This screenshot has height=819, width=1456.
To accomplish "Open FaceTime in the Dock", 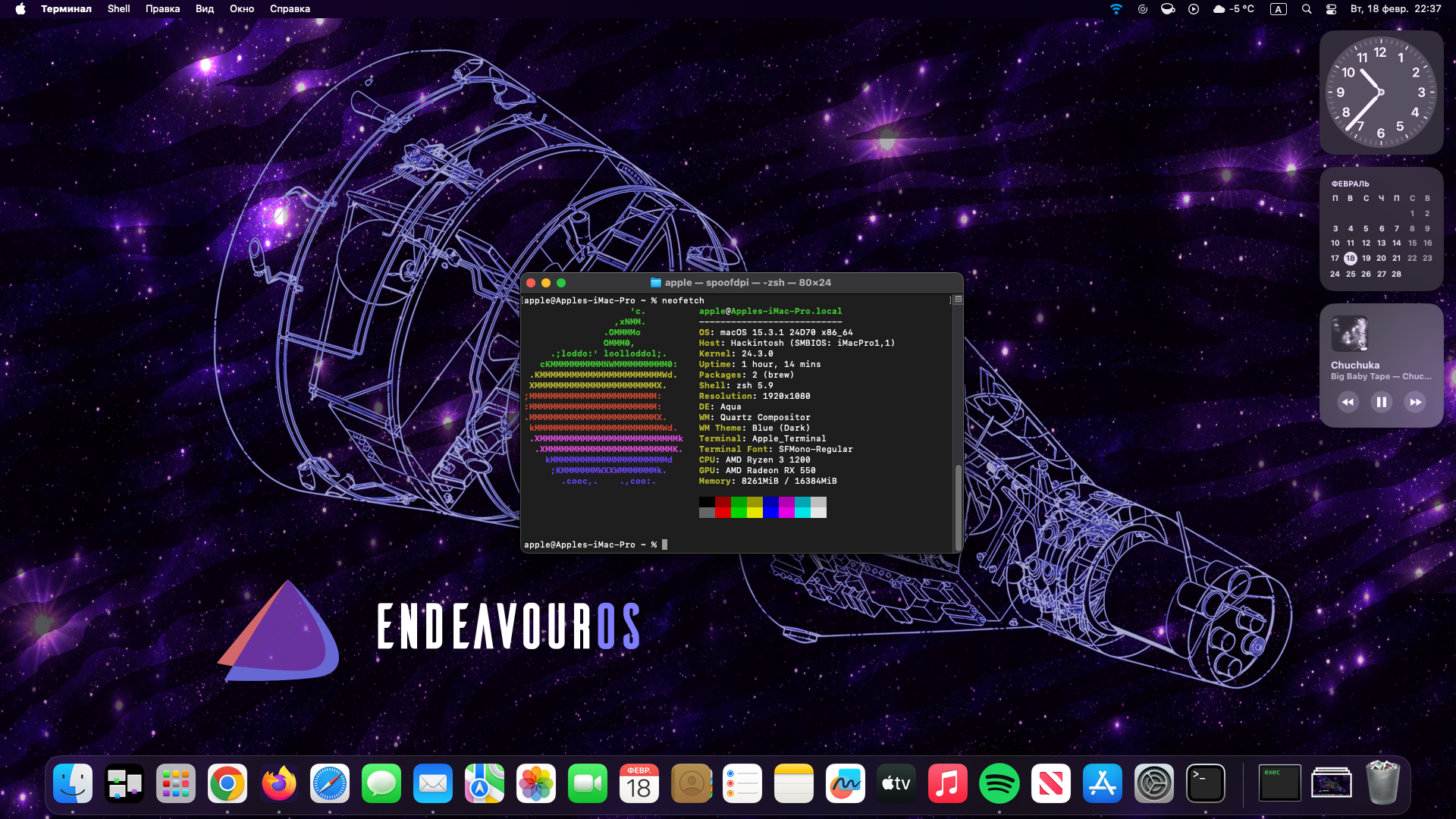I will [588, 783].
